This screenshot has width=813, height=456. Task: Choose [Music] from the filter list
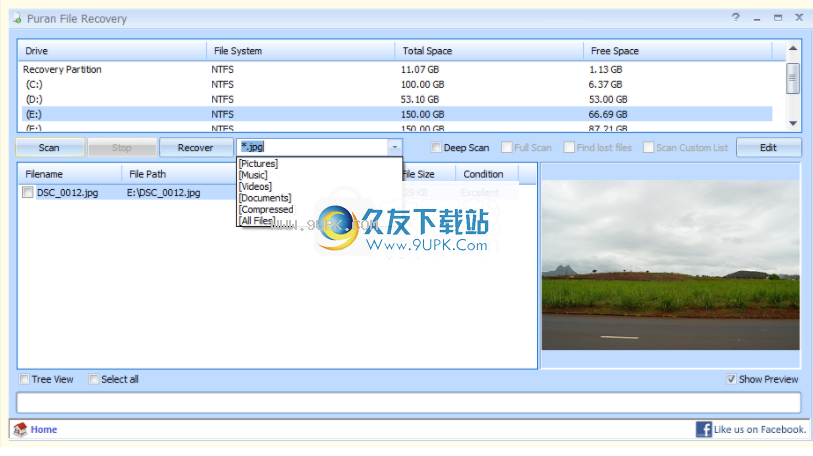point(253,175)
